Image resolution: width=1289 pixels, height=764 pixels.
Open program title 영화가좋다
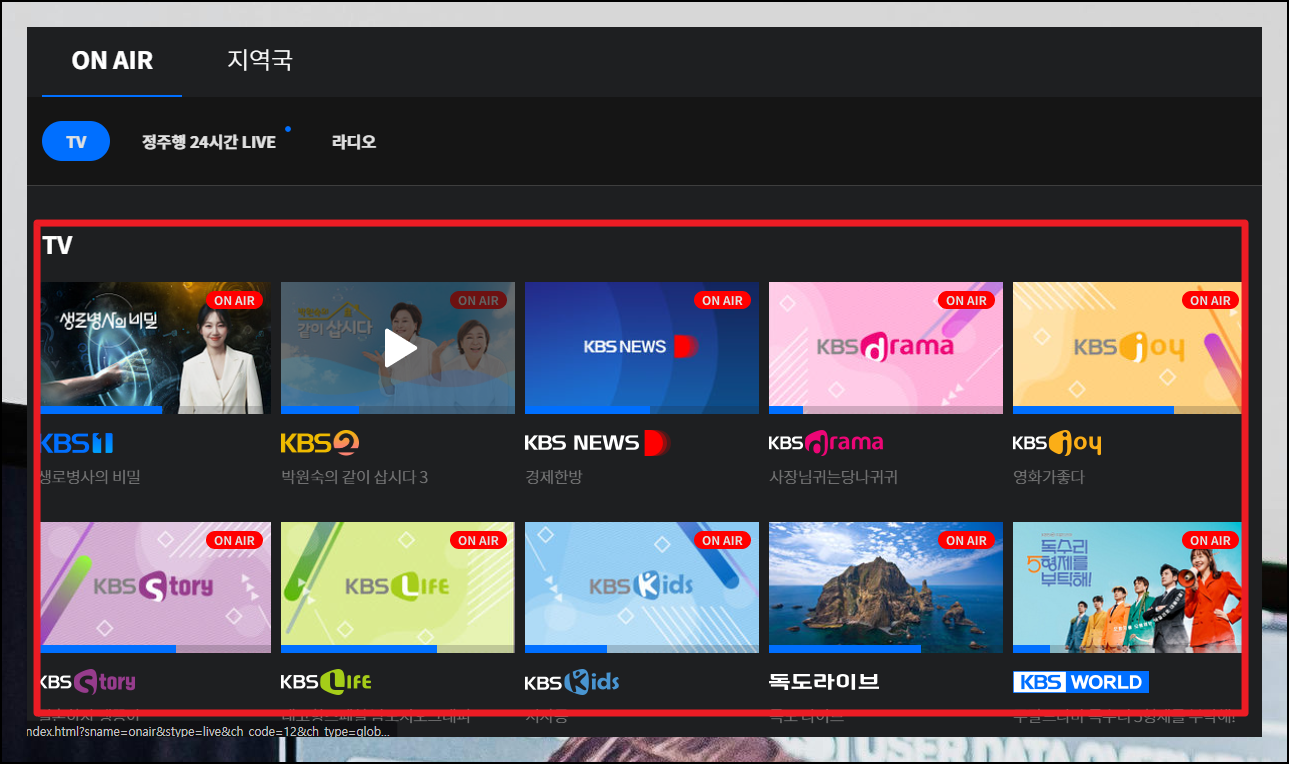(x=1049, y=477)
